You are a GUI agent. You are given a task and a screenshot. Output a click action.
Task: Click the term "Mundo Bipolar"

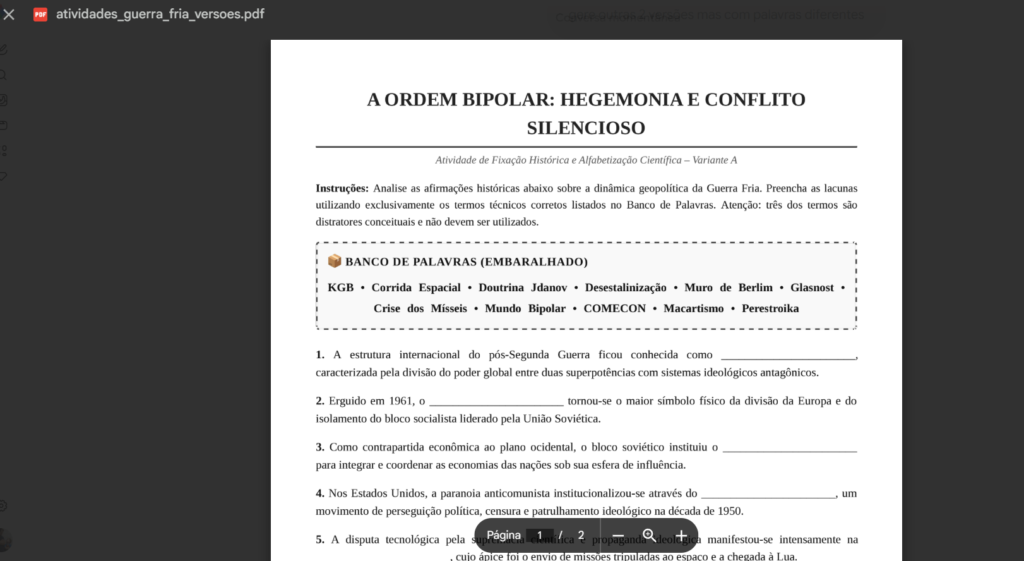click(525, 308)
